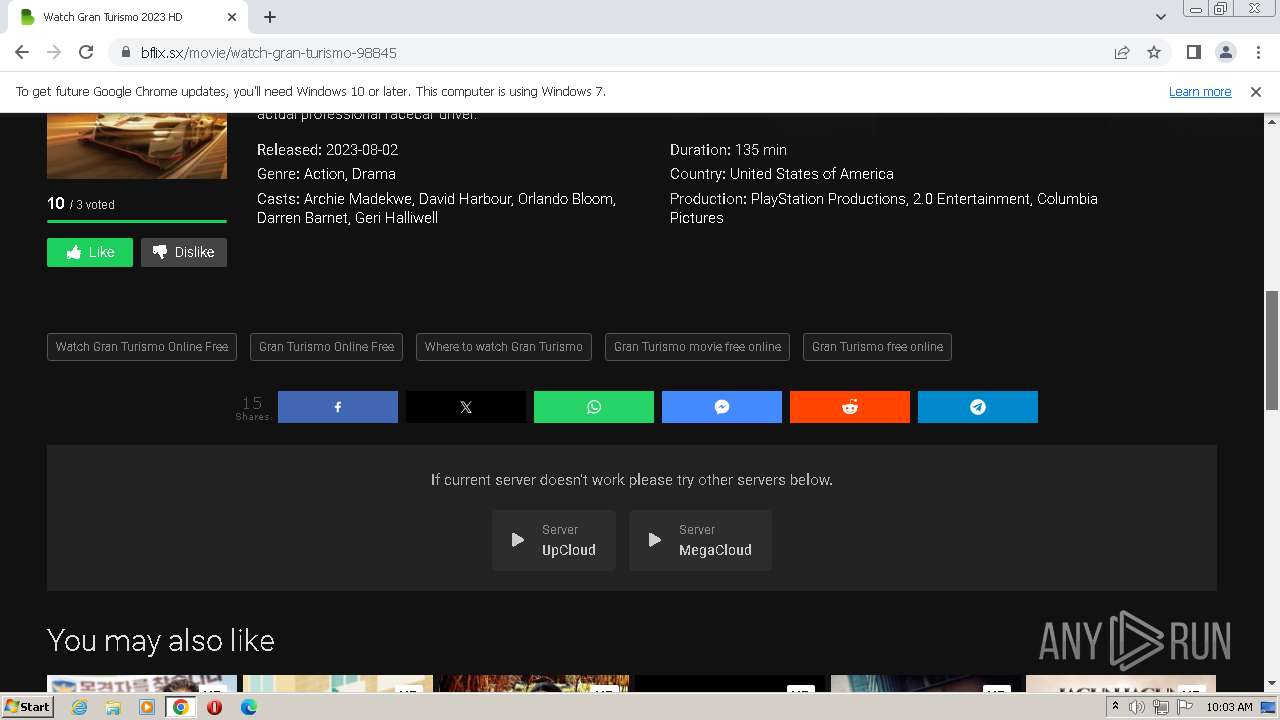Play using MegaCloud server
Viewport: 1280px width, 720px height.
[700, 540]
